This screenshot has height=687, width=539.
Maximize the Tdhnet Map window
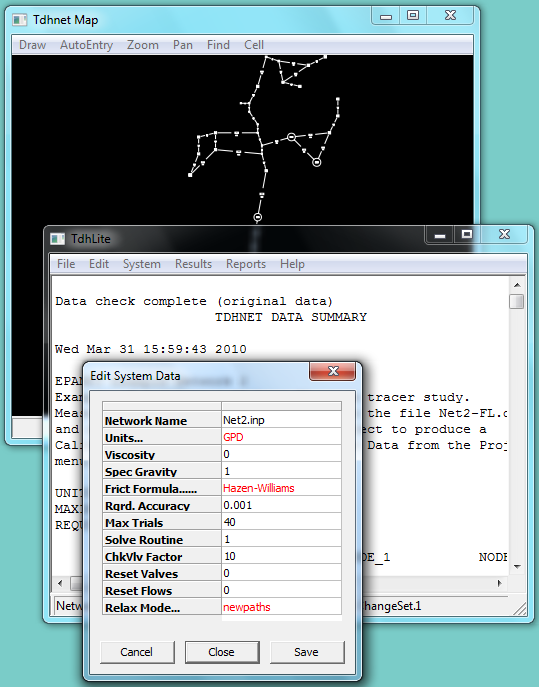[x=413, y=16]
